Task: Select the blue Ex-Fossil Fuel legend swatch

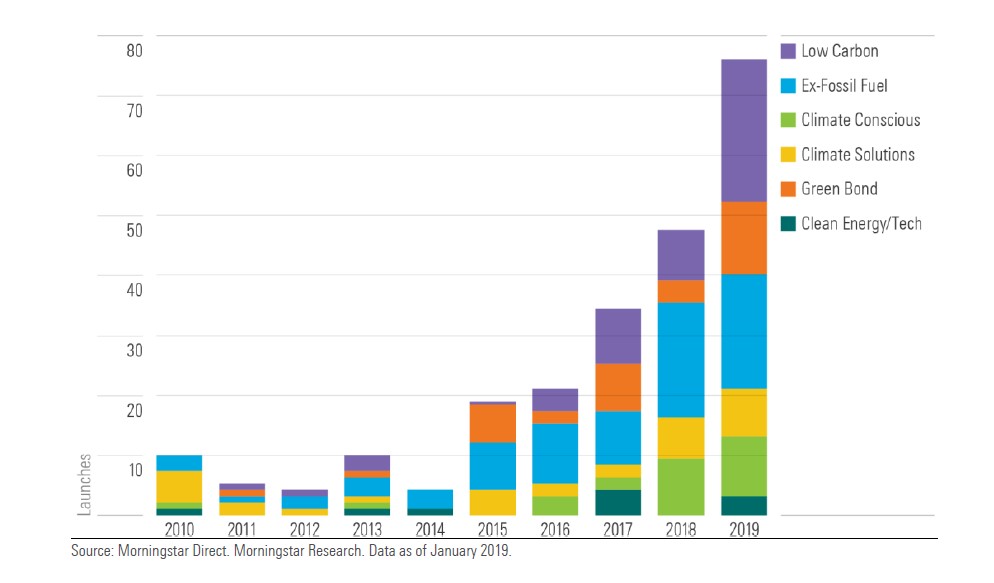Action: [788, 86]
